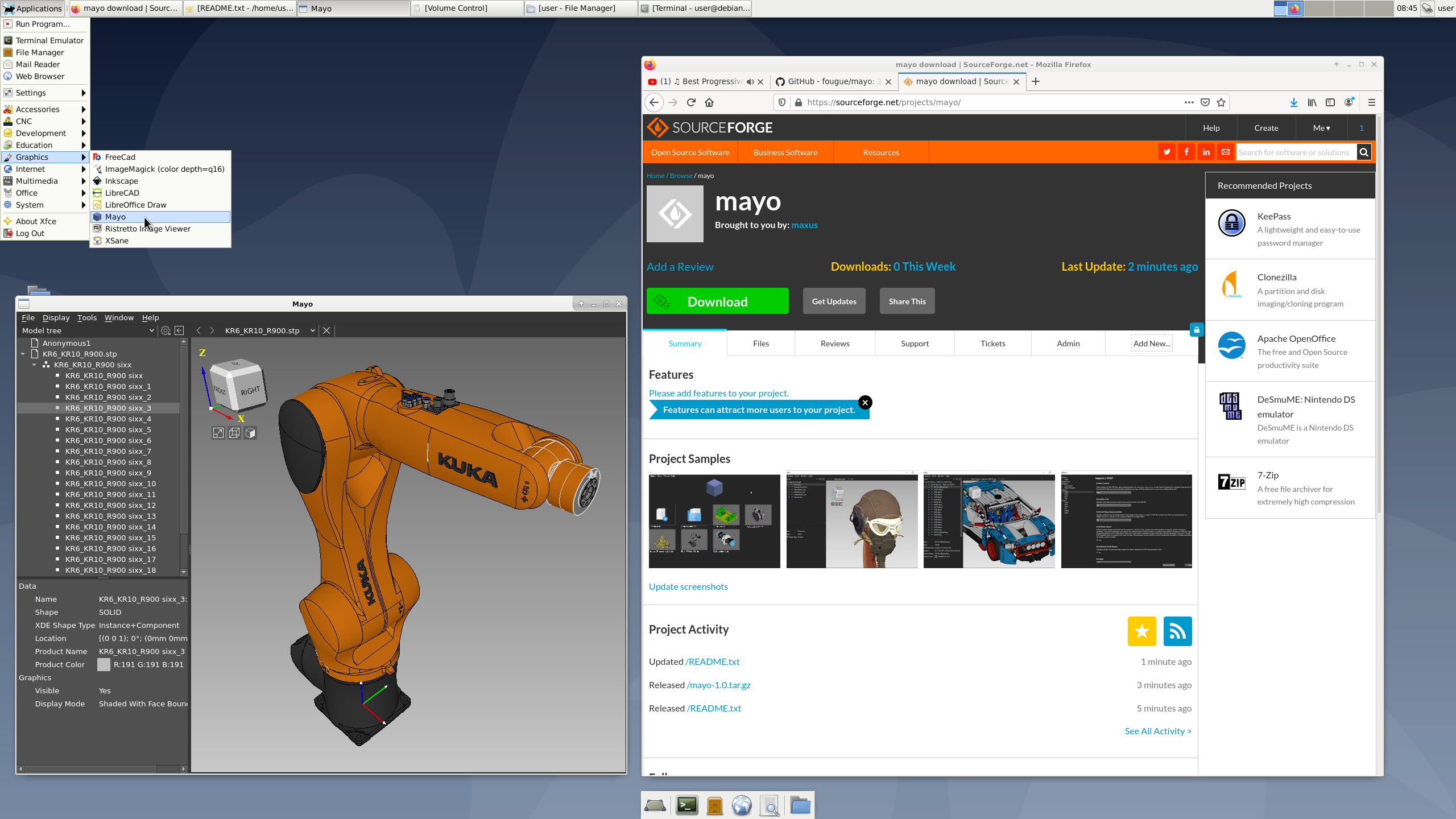Click the wireframe cube view icon

tap(234, 433)
